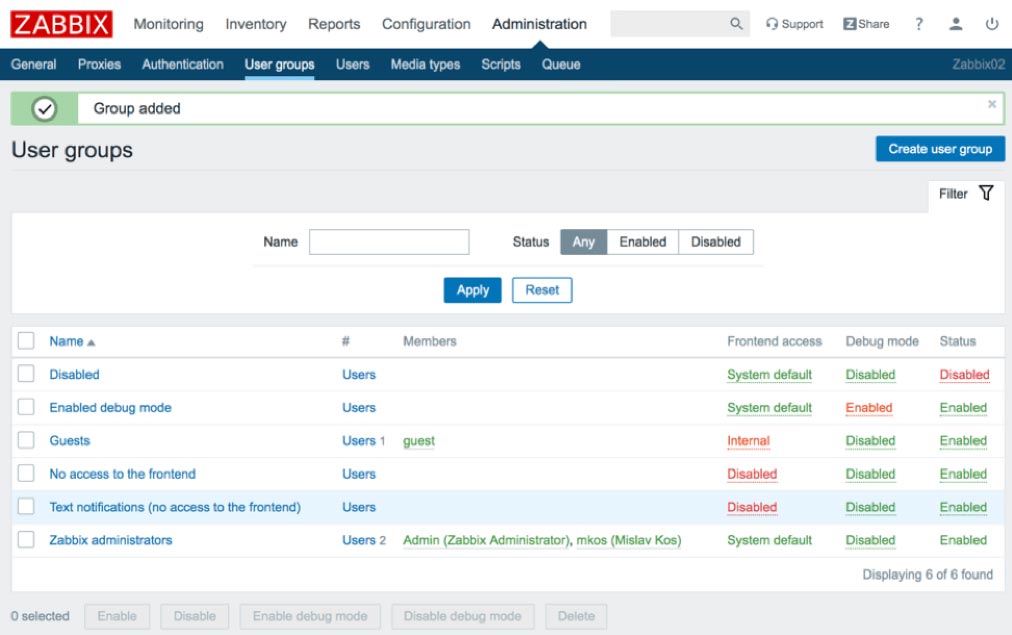Check the Zabbix administrators row checkbox

[x=26, y=539]
